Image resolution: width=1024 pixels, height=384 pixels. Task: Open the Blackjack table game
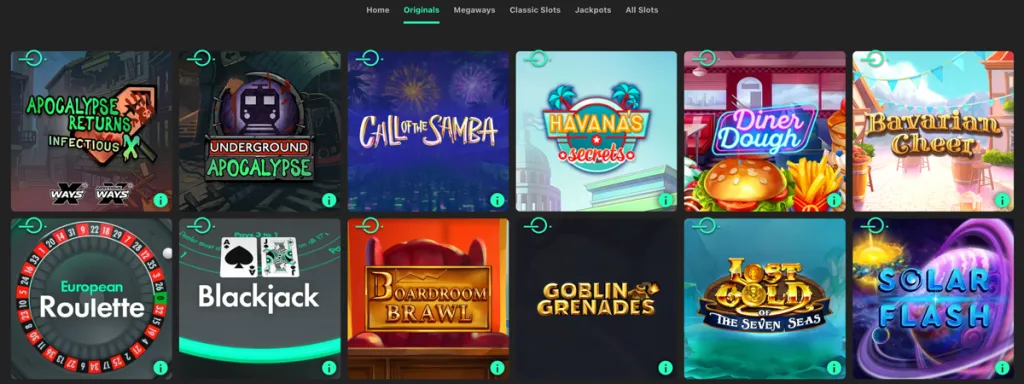click(x=260, y=299)
